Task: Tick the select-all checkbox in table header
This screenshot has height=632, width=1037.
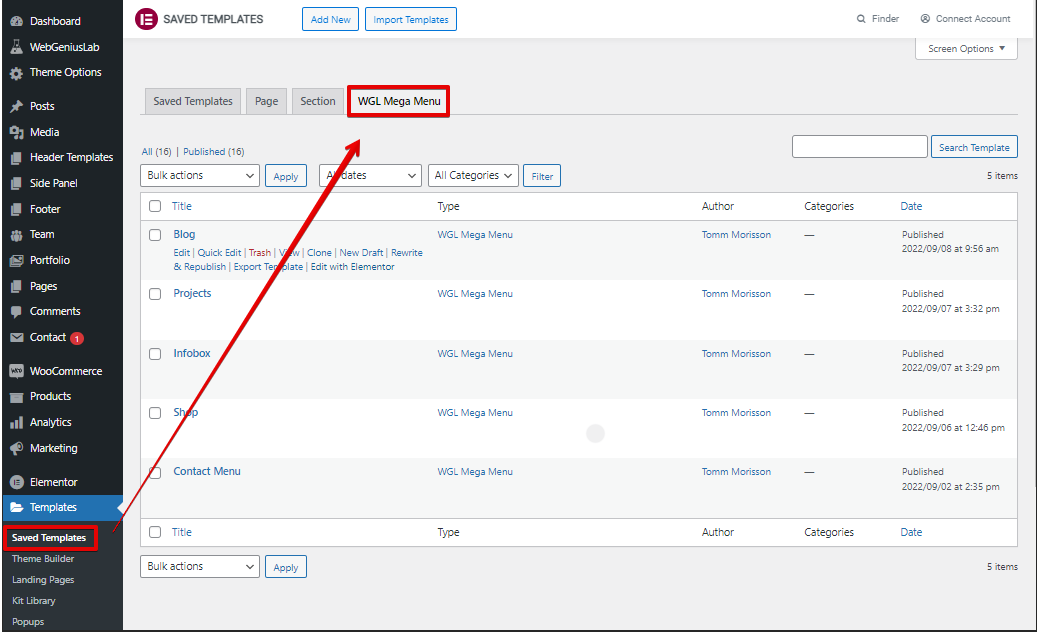Action: pyautogui.click(x=155, y=206)
